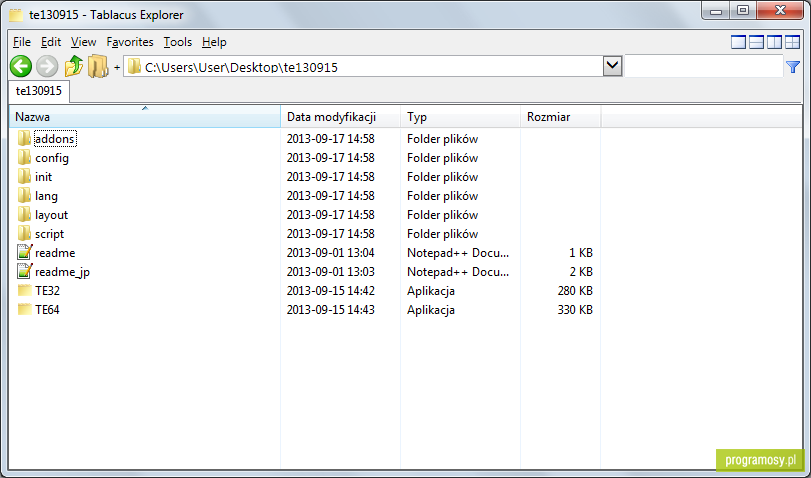Screen dimensions: 811x478
Task: Click the grayed-out forward arrow button
Action: 47,67
